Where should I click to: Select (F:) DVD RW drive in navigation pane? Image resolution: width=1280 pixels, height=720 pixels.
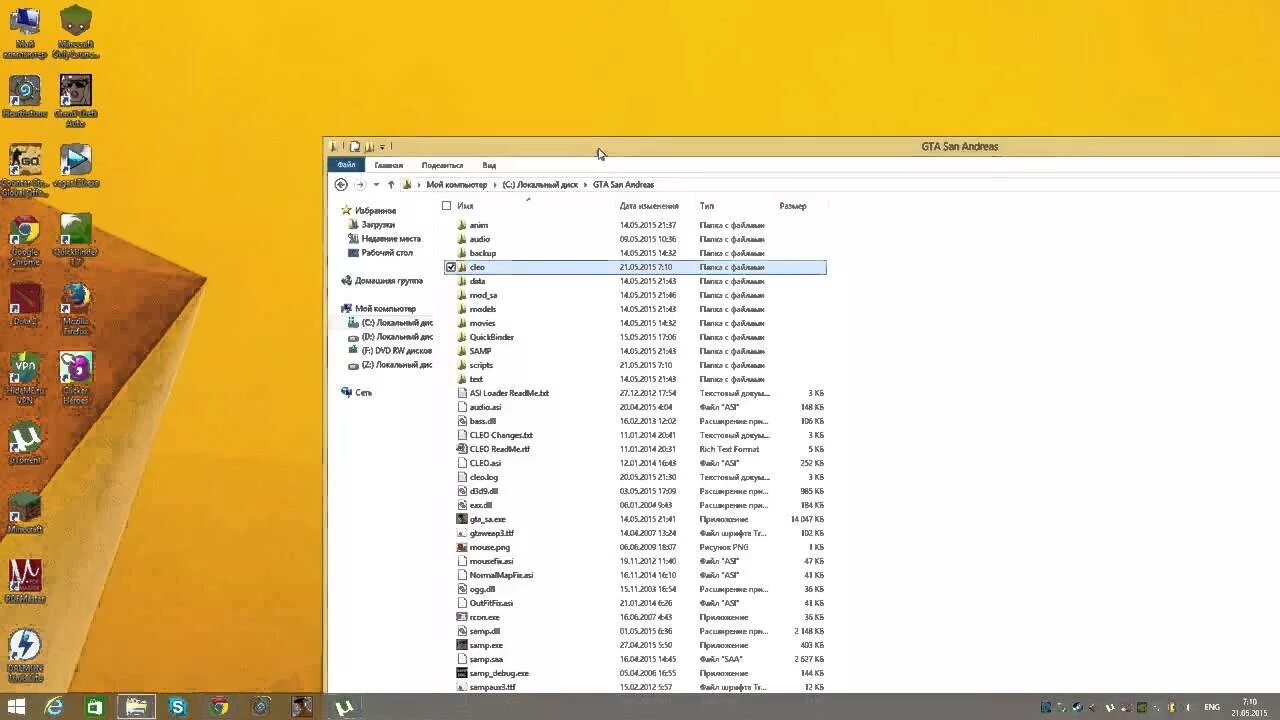pos(397,351)
